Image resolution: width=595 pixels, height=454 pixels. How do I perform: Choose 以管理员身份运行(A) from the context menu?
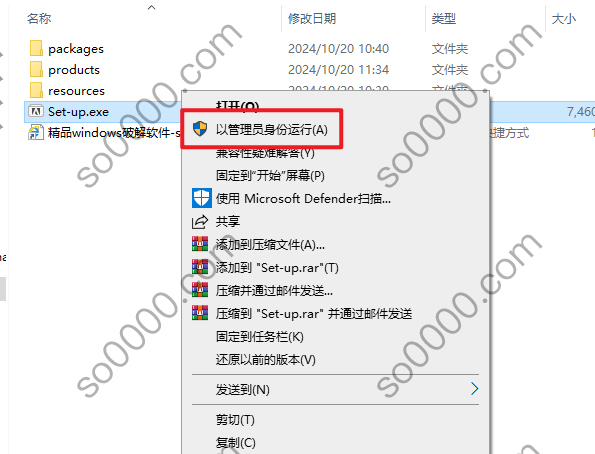tap(272, 130)
